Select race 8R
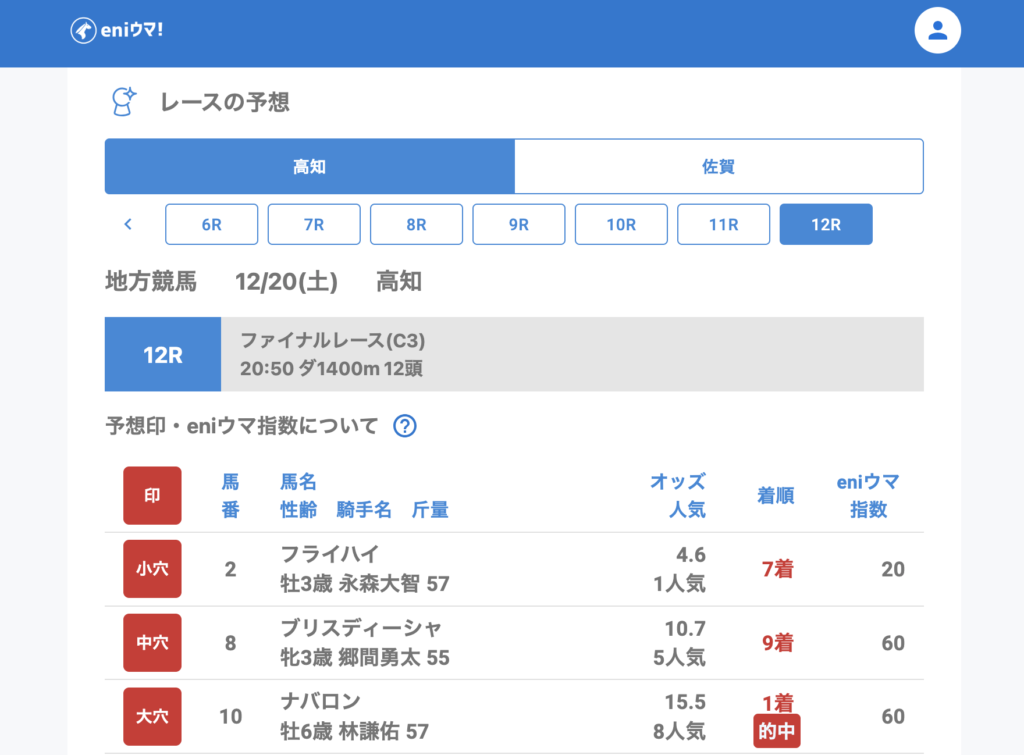Viewport: 1024px width, 755px height. click(416, 224)
